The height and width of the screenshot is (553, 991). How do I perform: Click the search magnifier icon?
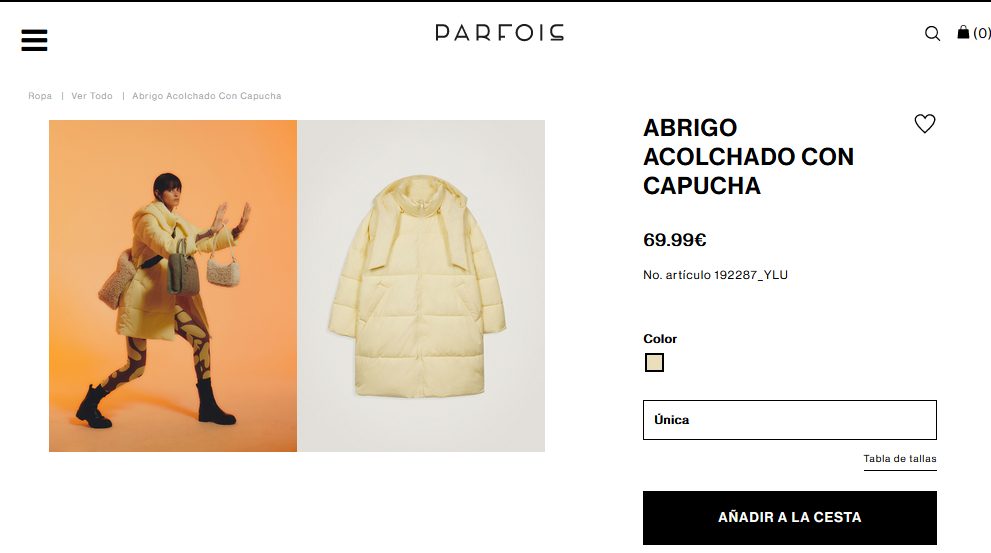point(932,33)
